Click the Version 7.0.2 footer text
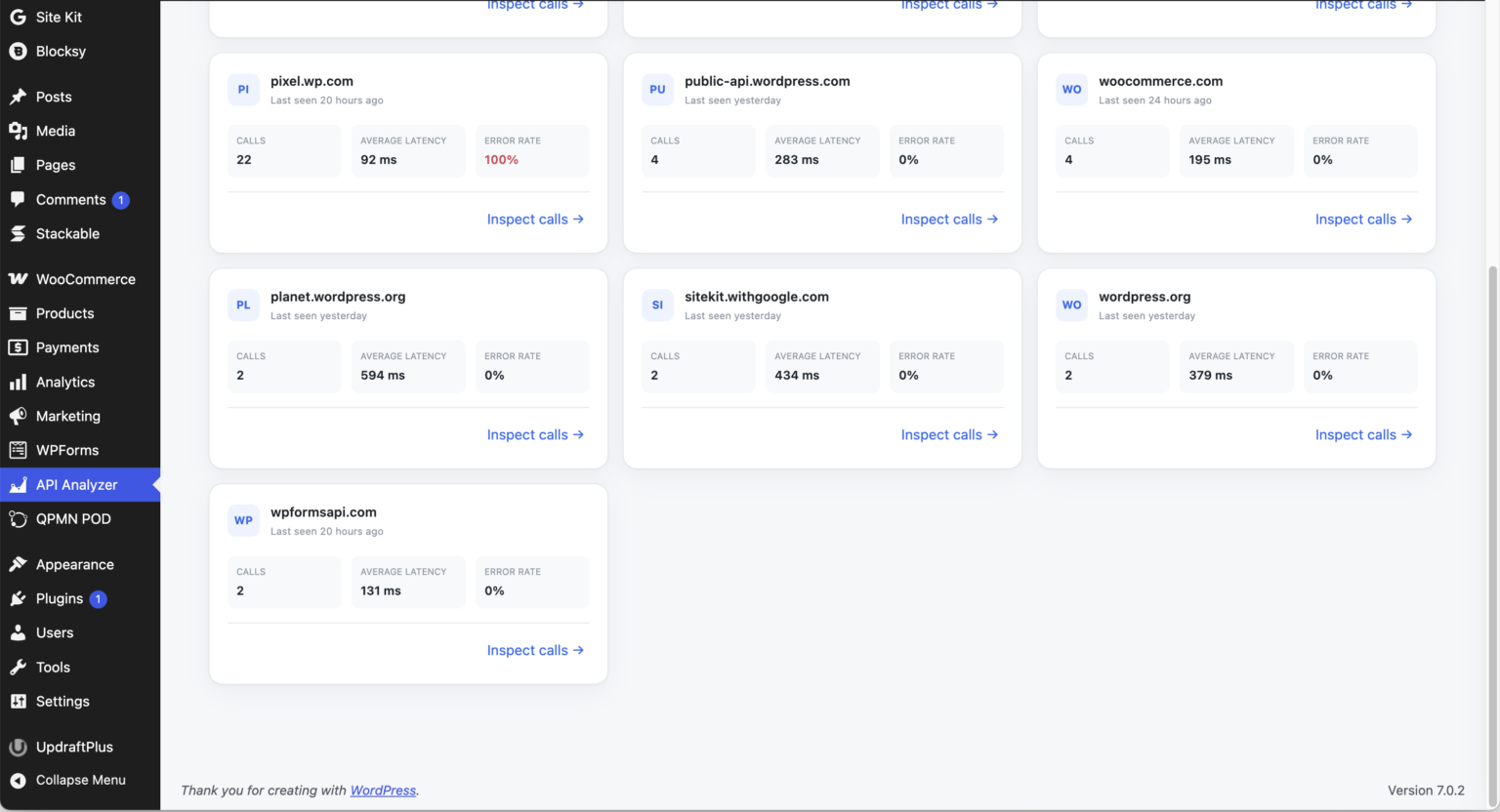Screen dimensions: 1500x812 [1426, 791]
